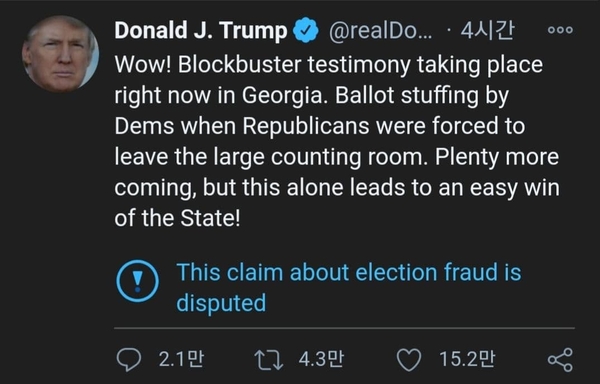The width and height of the screenshot is (600, 384).
Task: View the 2.1만 reply count
Action: click(x=181, y=360)
